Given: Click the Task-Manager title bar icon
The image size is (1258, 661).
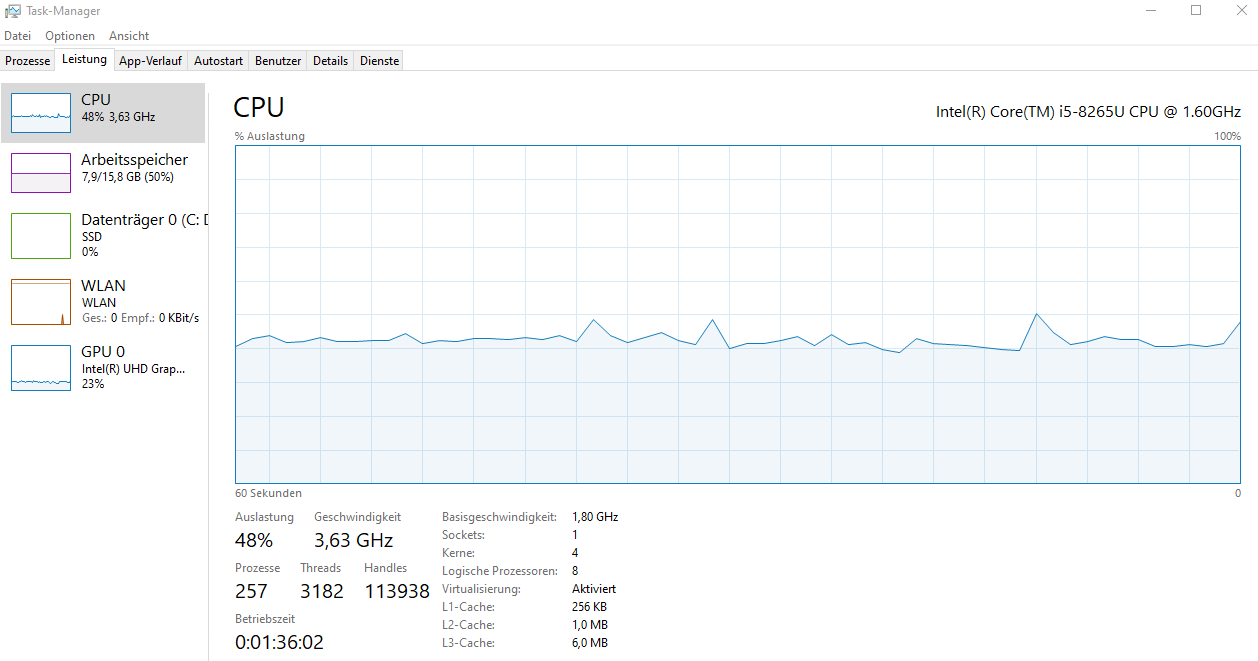Looking at the screenshot, I should [12, 11].
